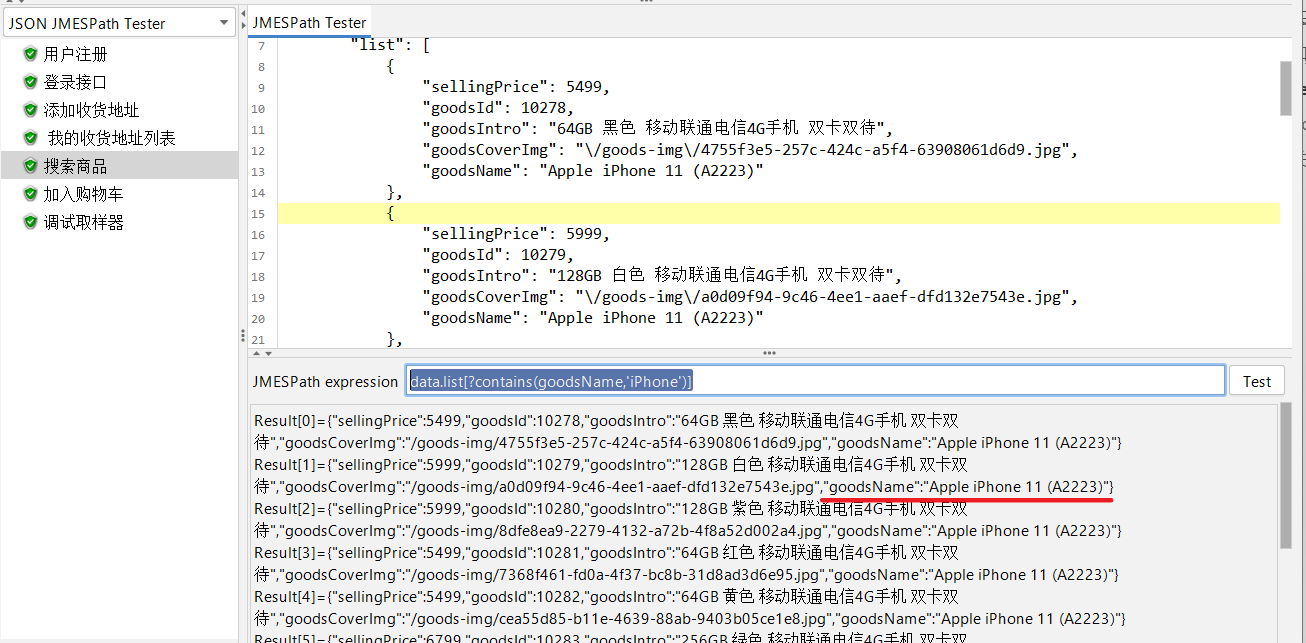
Task: Switch to the JMESPath Tester tab
Action: (309, 22)
